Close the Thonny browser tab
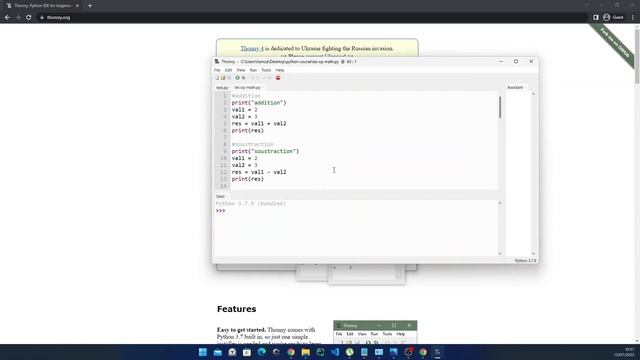 click(x=77, y=6)
